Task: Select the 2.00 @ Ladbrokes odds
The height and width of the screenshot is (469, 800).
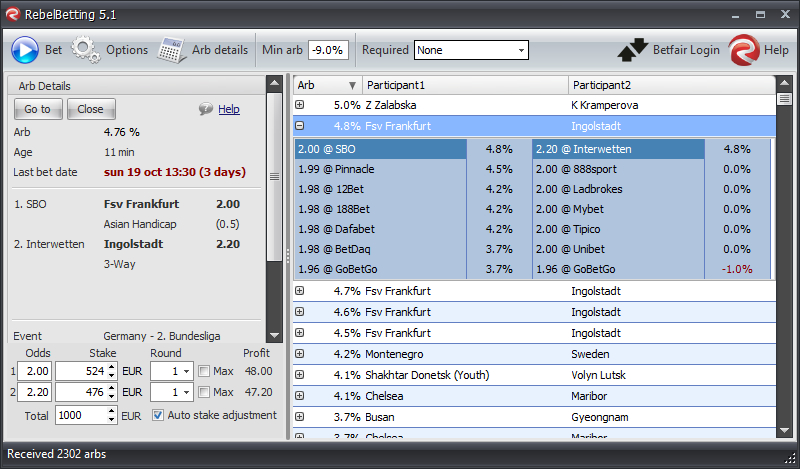Action: click(619, 189)
